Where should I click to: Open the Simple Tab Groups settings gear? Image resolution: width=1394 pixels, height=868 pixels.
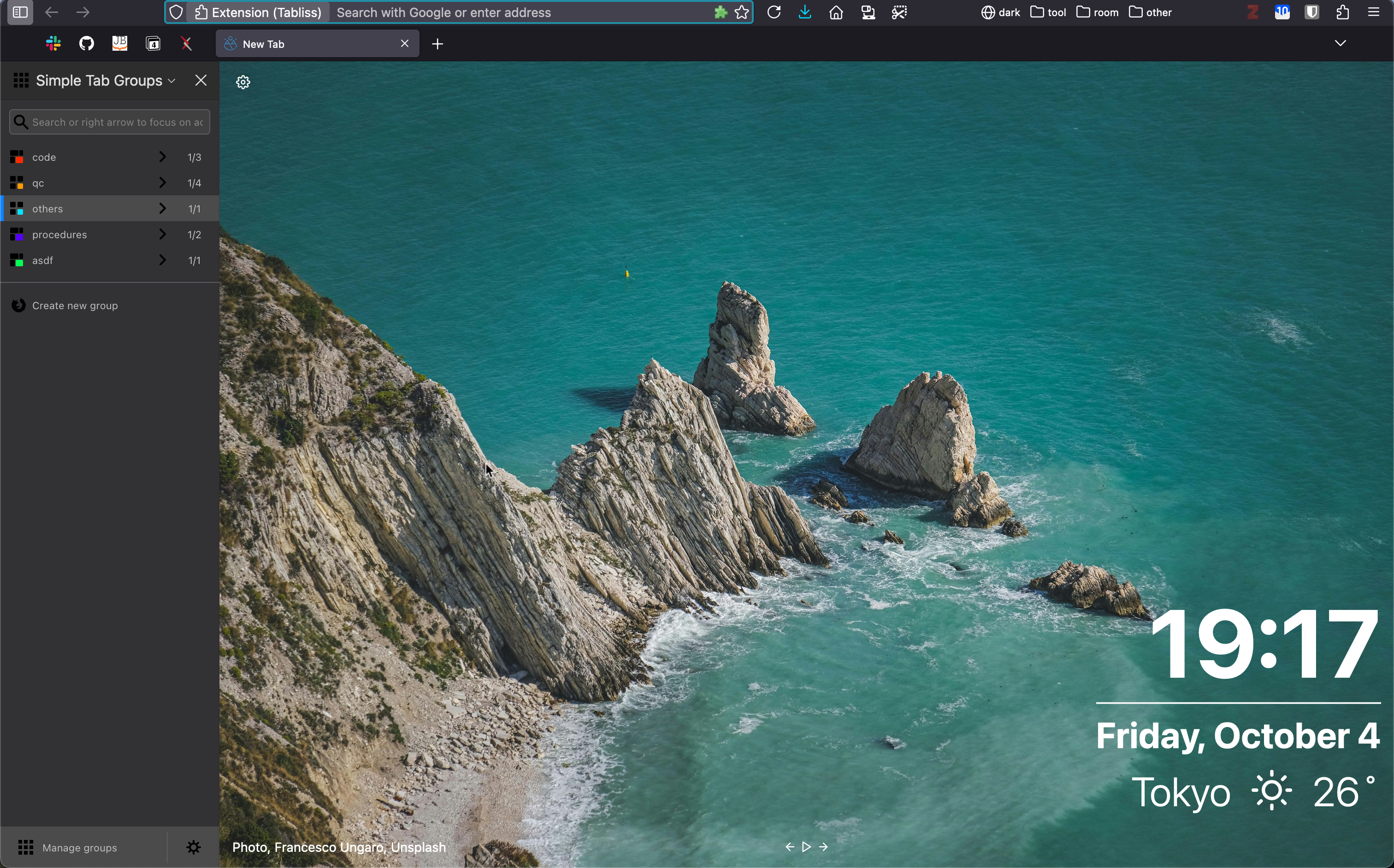point(194,847)
